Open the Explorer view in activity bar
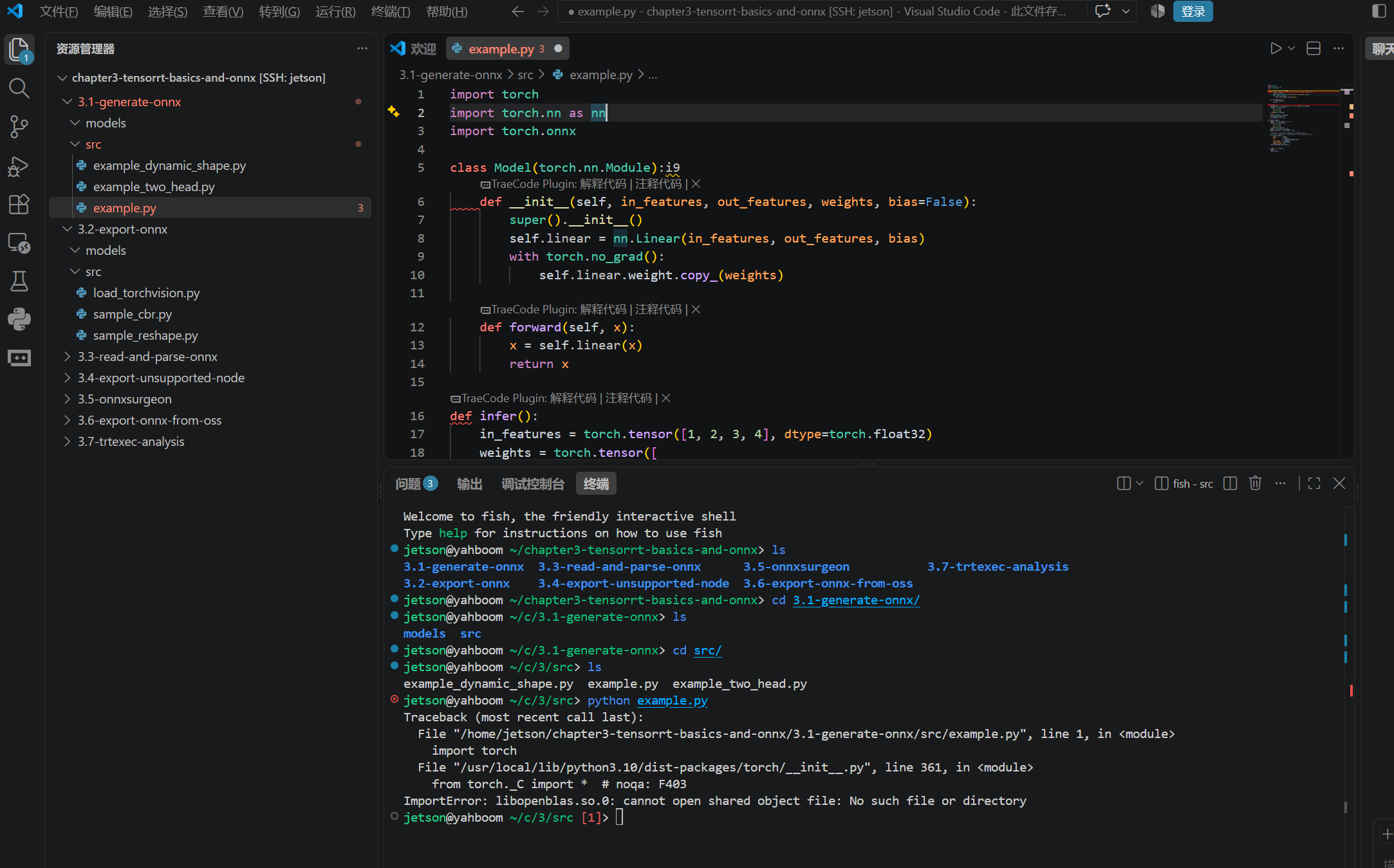Viewport: 1394px width, 868px height. 19,50
